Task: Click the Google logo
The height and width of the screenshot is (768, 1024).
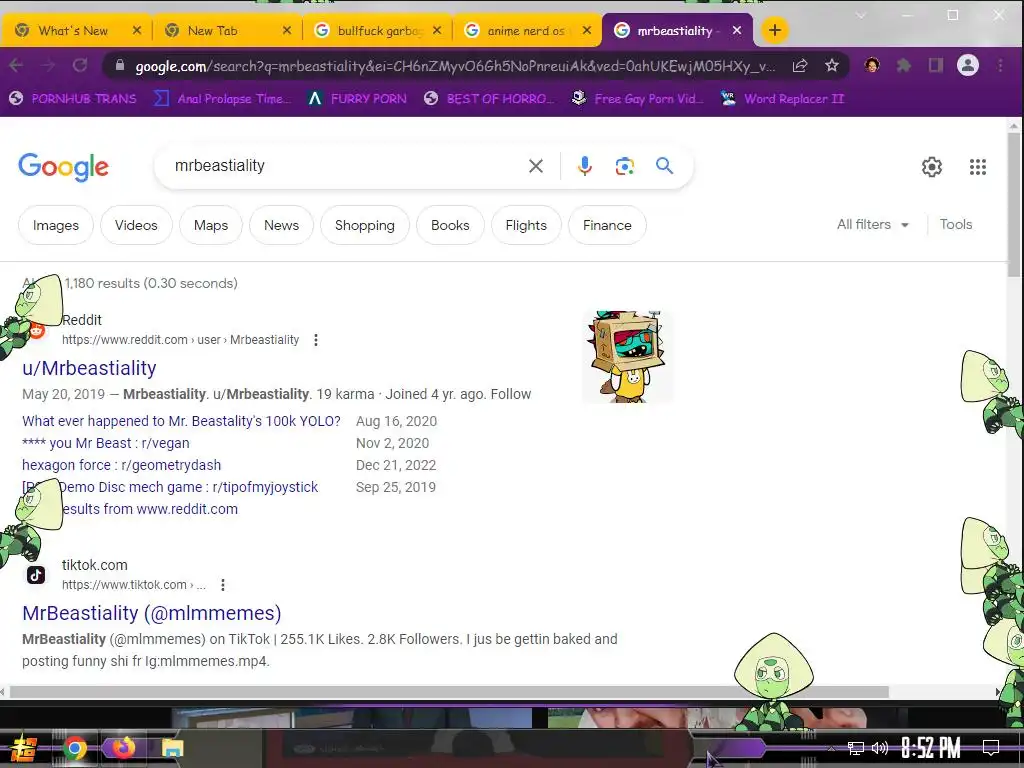Action: tap(63, 167)
